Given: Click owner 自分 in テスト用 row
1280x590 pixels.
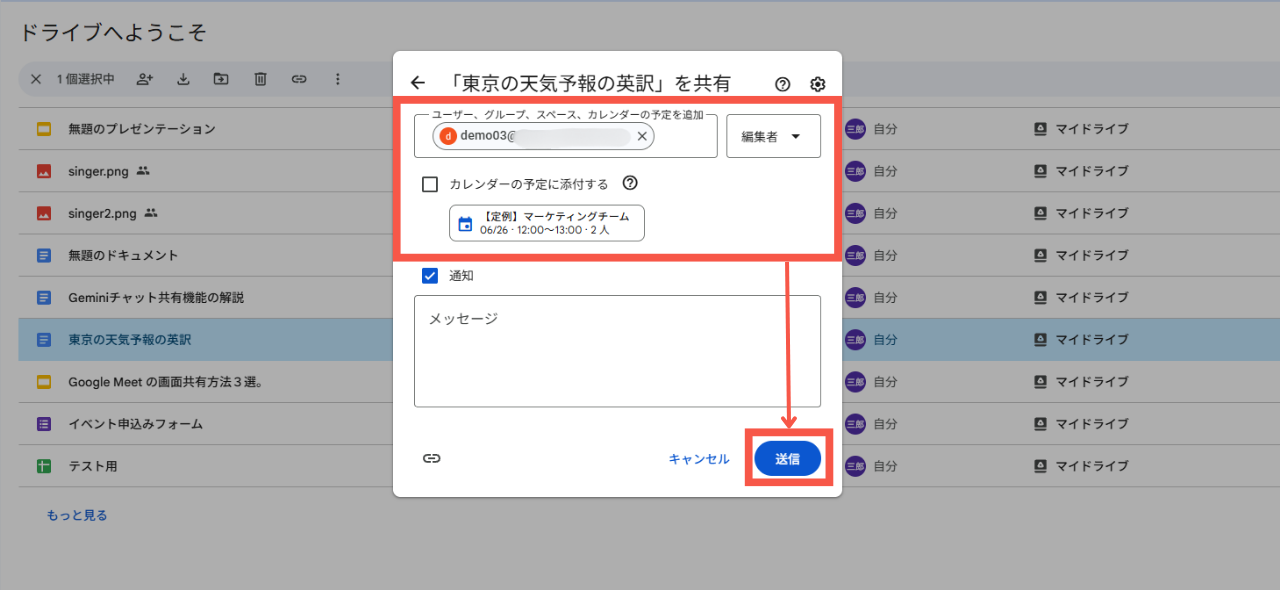Looking at the screenshot, I should 885,466.
